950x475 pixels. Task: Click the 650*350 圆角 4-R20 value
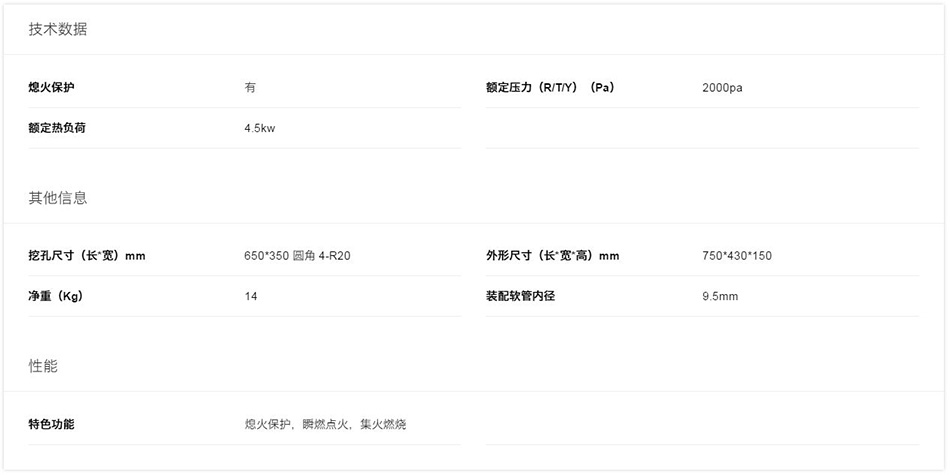[x=297, y=256]
